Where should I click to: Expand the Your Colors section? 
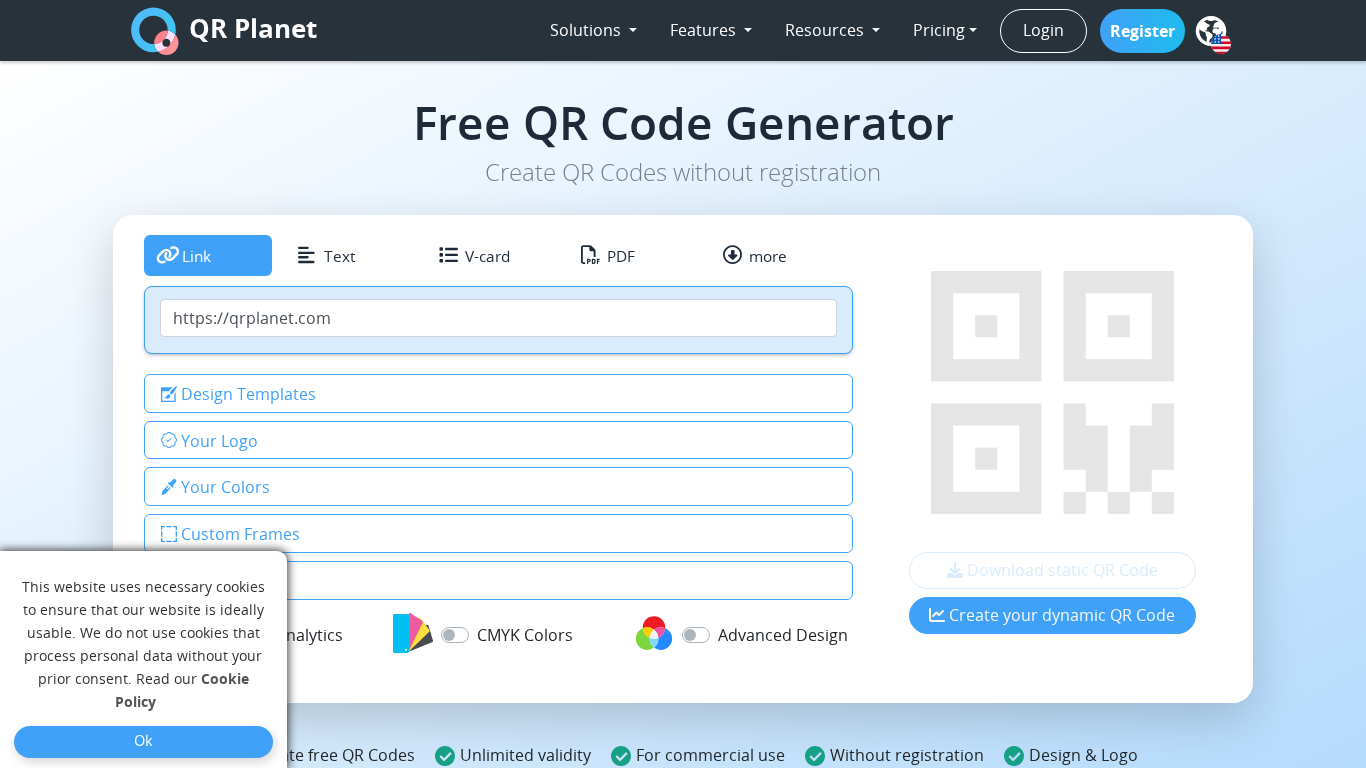(x=498, y=487)
